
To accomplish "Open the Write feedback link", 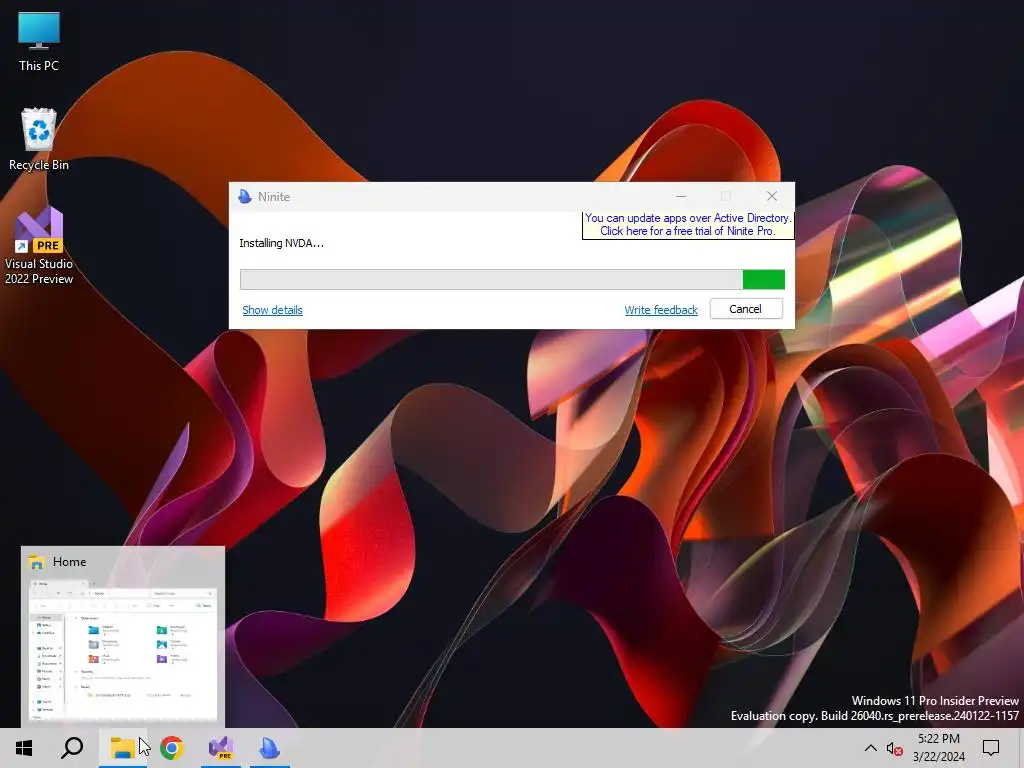I will click(x=661, y=310).
